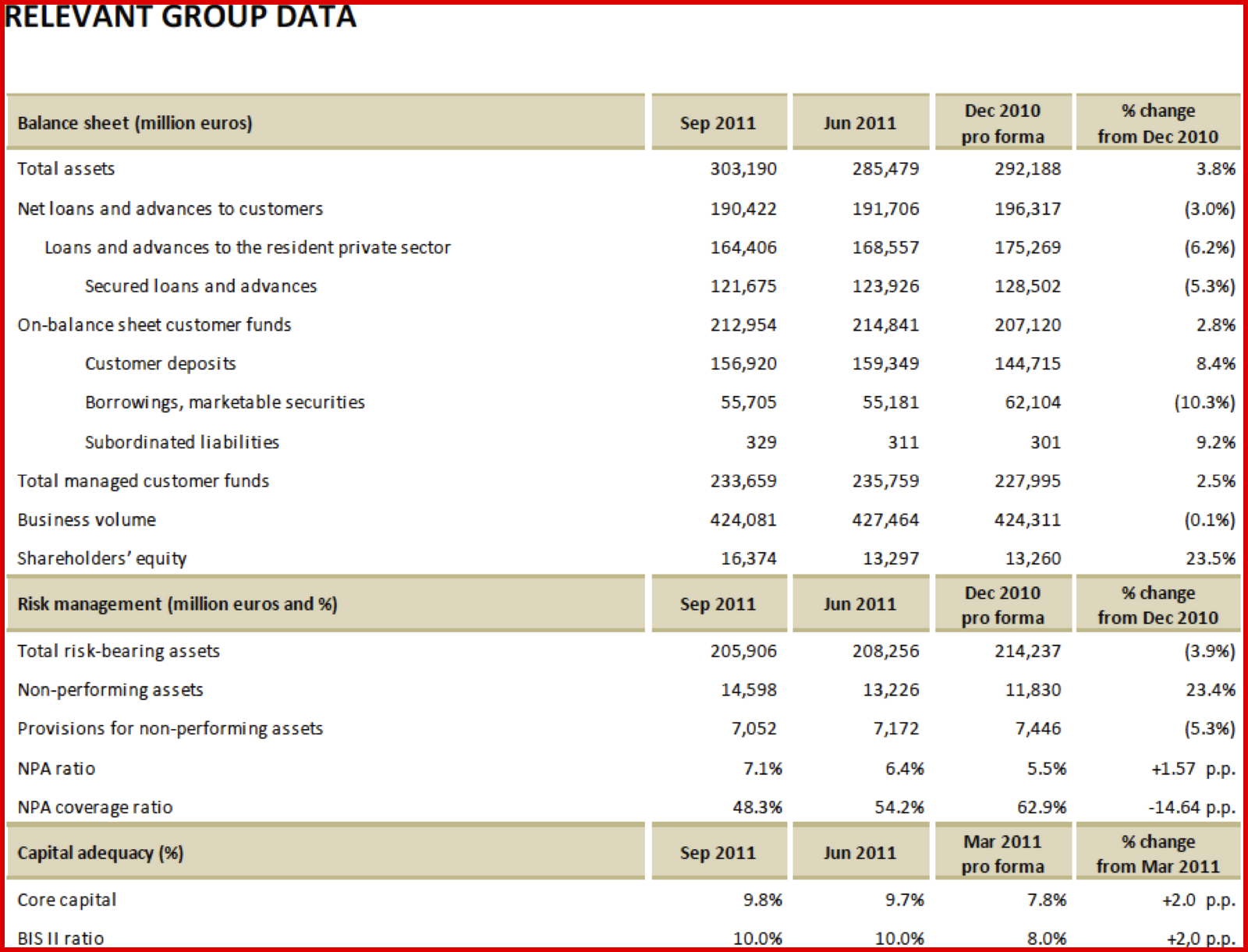The width and height of the screenshot is (1248, 952).
Task: Click the Subordinated liabilities label
Action: click(x=182, y=441)
